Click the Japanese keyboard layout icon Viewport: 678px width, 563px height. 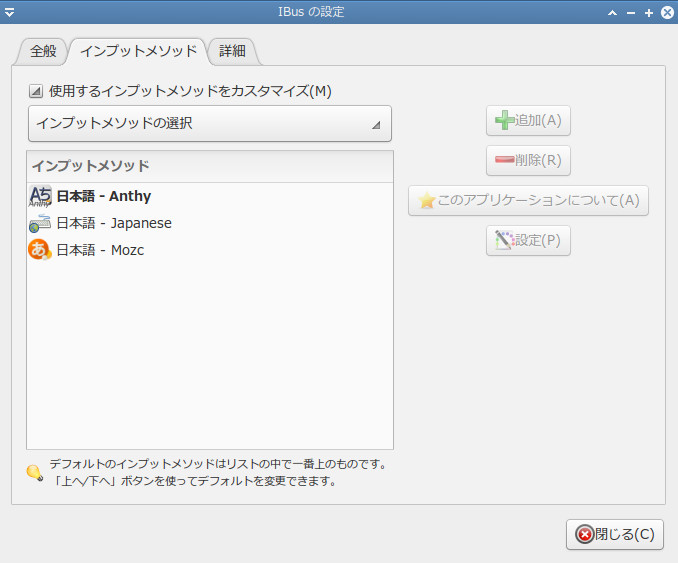[x=40, y=224]
